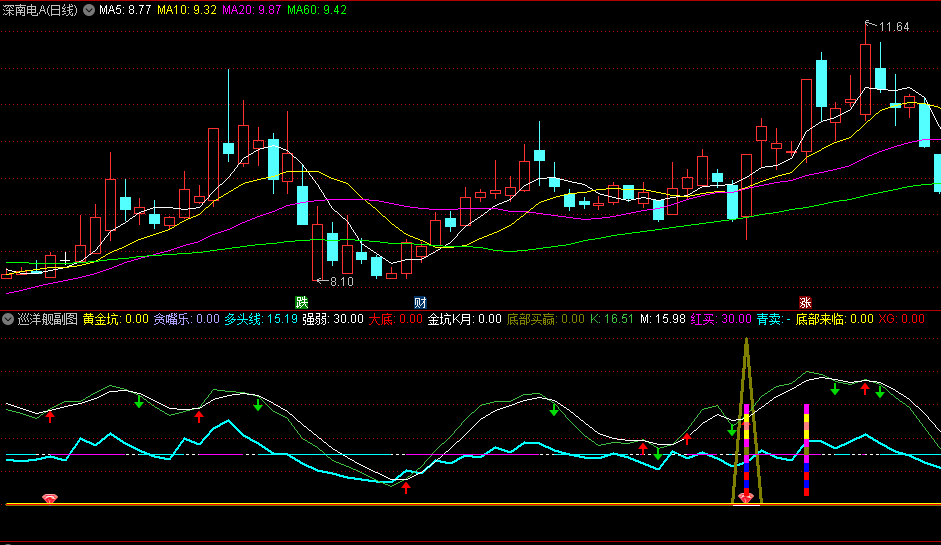Click the 红买: 30.00 value

pos(721,319)
